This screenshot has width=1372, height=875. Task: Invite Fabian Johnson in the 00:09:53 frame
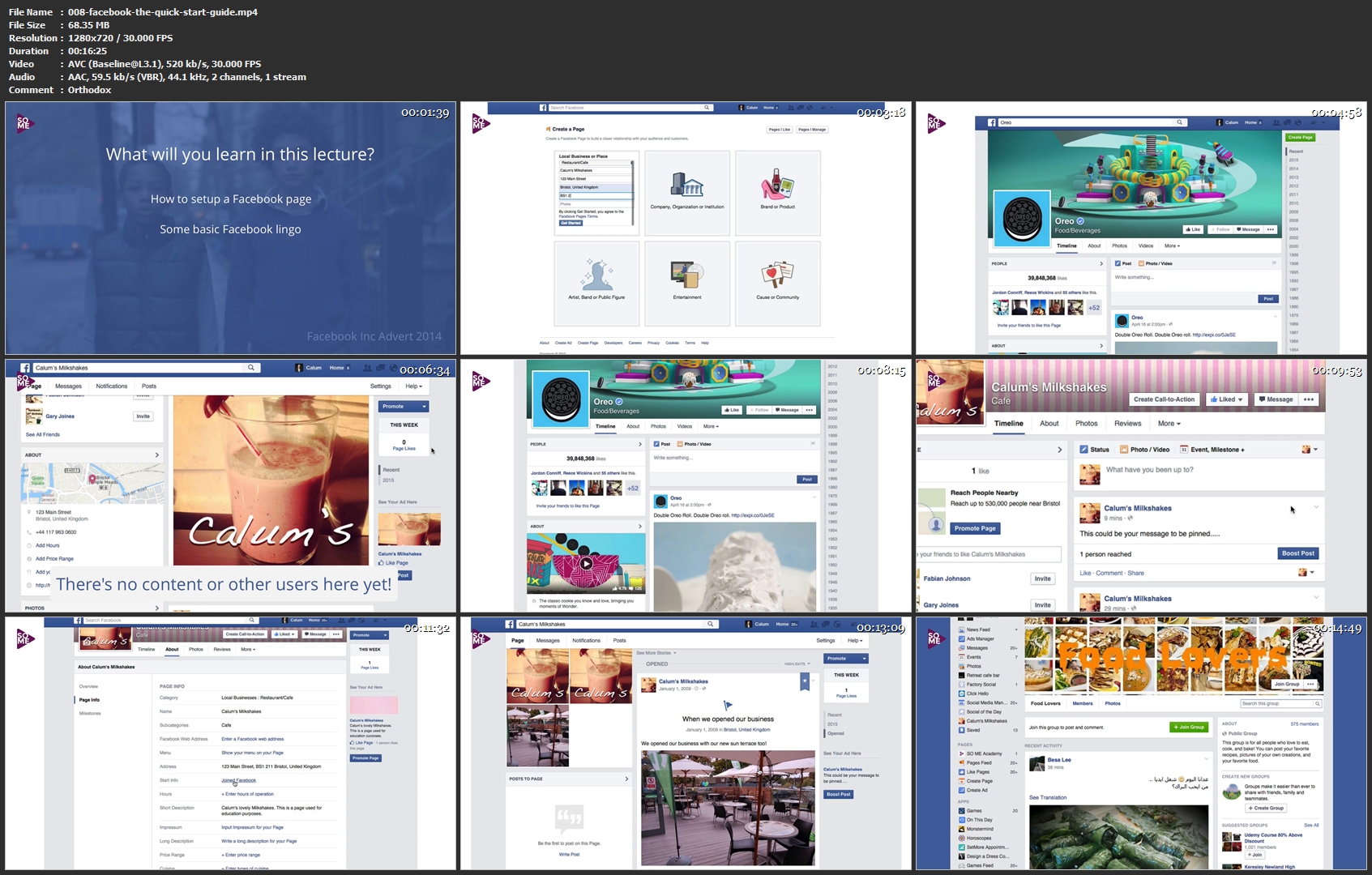[1043, 578]
